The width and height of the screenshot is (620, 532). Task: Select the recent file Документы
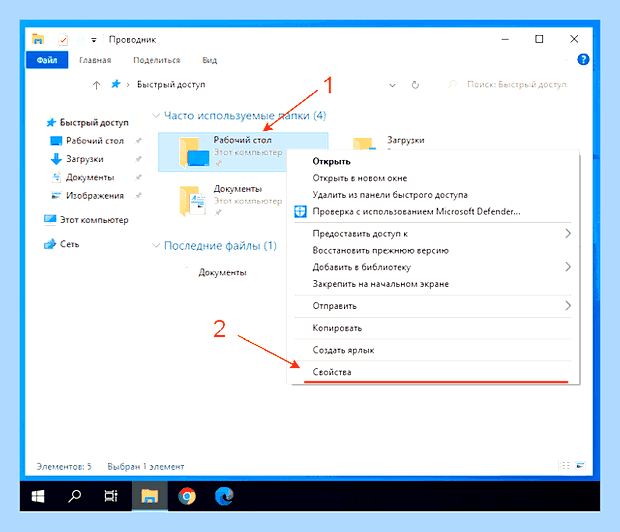click(x=222, y=272)
